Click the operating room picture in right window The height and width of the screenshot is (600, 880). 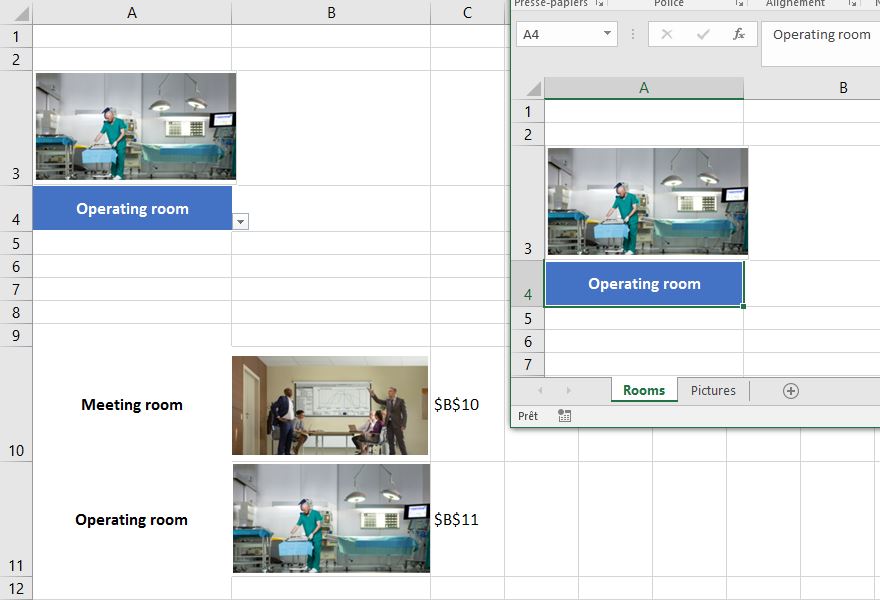click(648, 201)
